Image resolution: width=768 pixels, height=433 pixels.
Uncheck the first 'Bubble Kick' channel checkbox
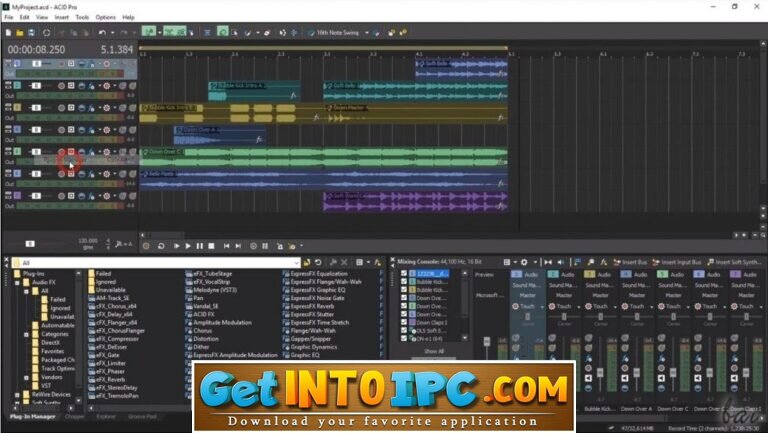point(404,282)
